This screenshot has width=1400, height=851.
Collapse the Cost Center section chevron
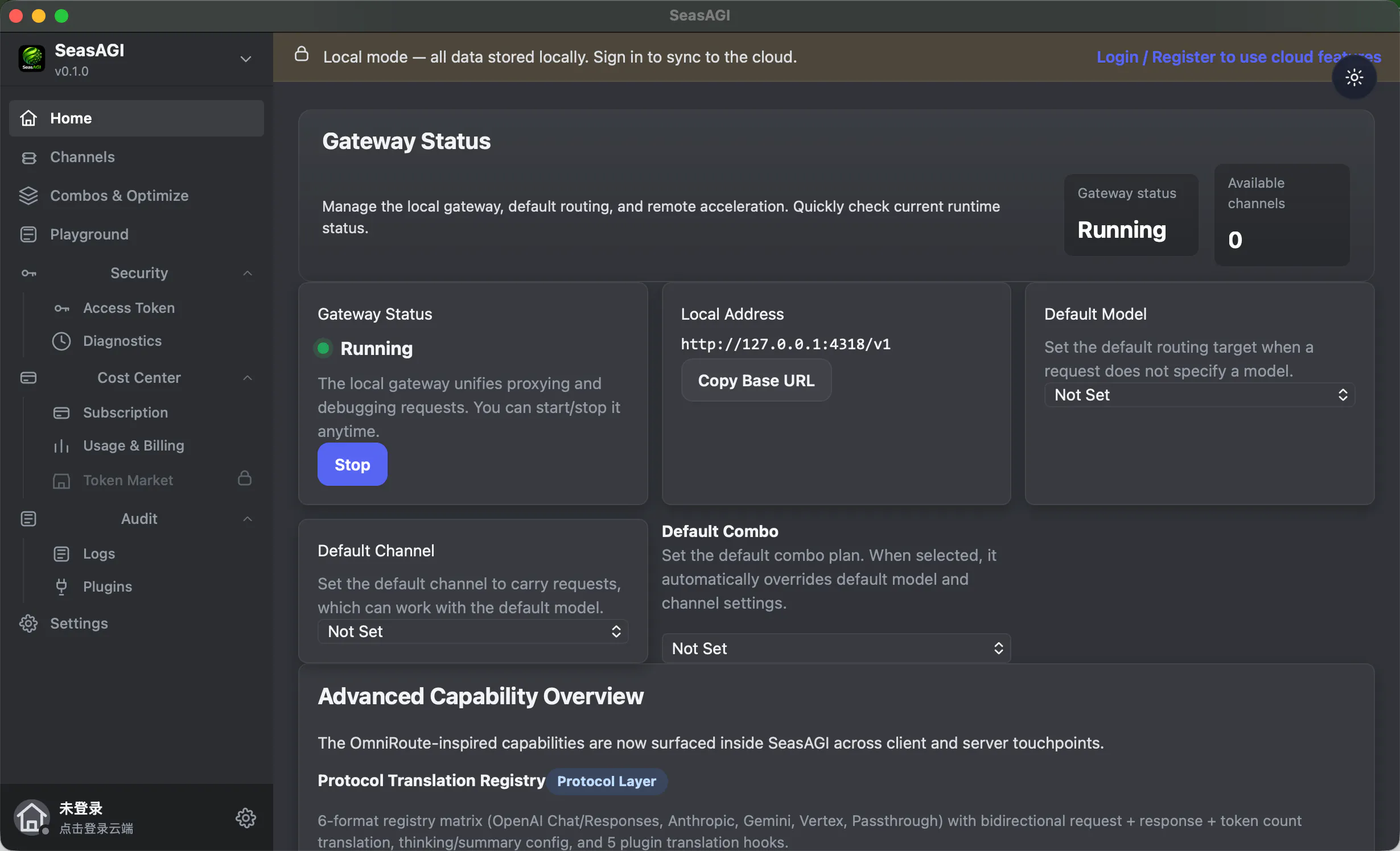pyautogui.click(x=248, y=378)
